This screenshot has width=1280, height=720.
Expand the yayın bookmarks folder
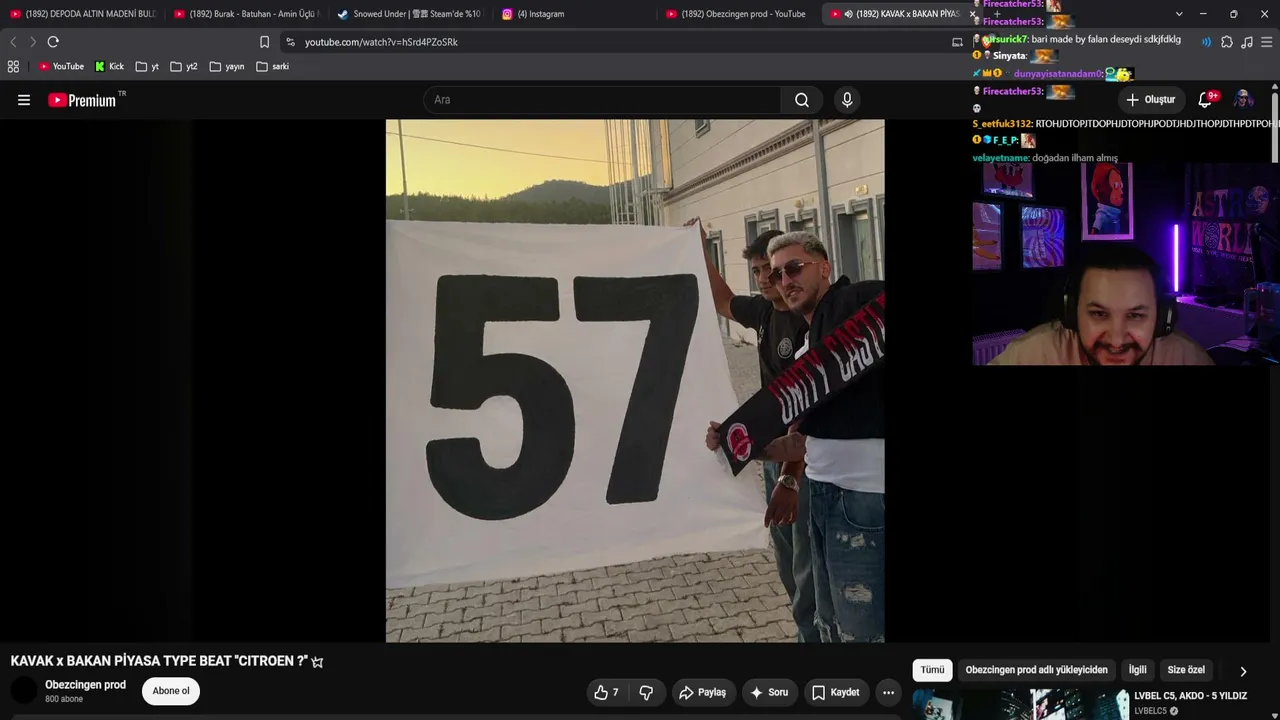coord(227,67)
